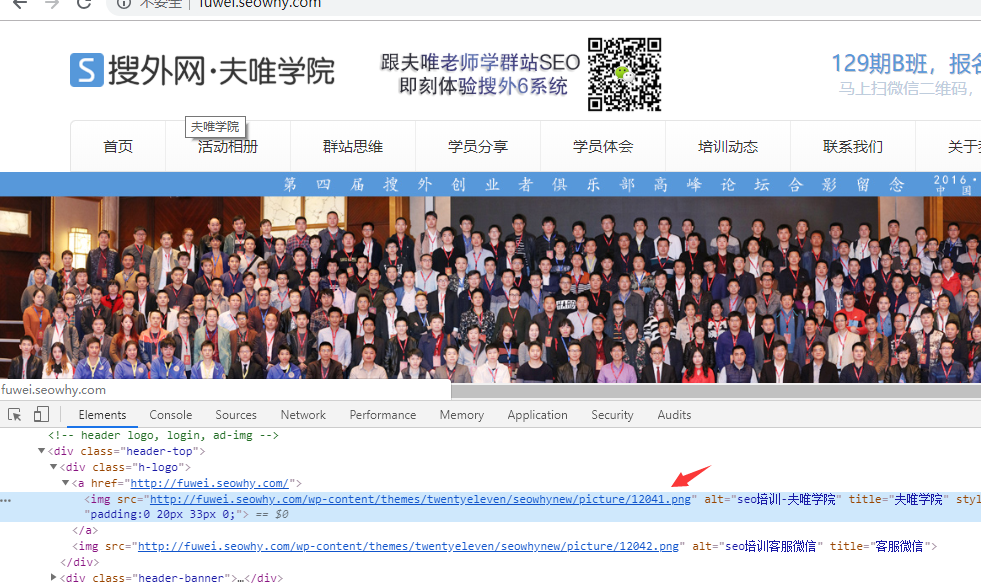
Task: Collapse the div class h-logo node
Action: coord(54,468)
